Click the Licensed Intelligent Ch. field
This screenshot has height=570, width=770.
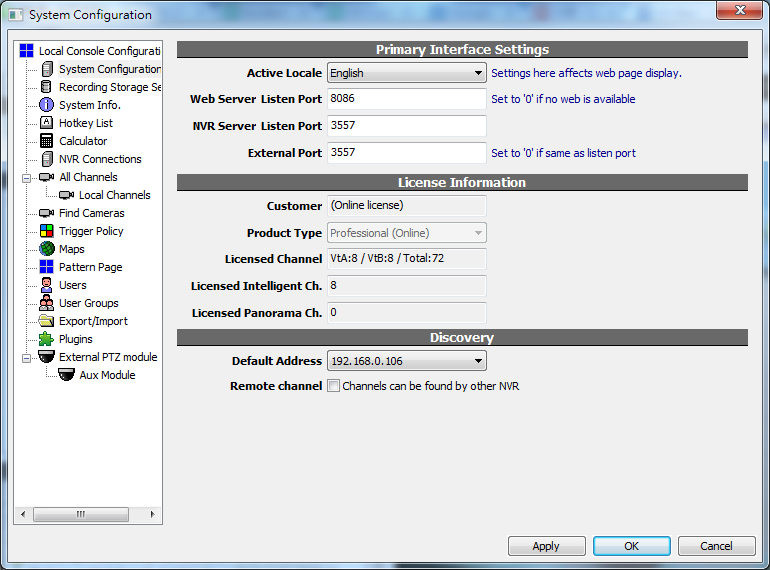407,285
